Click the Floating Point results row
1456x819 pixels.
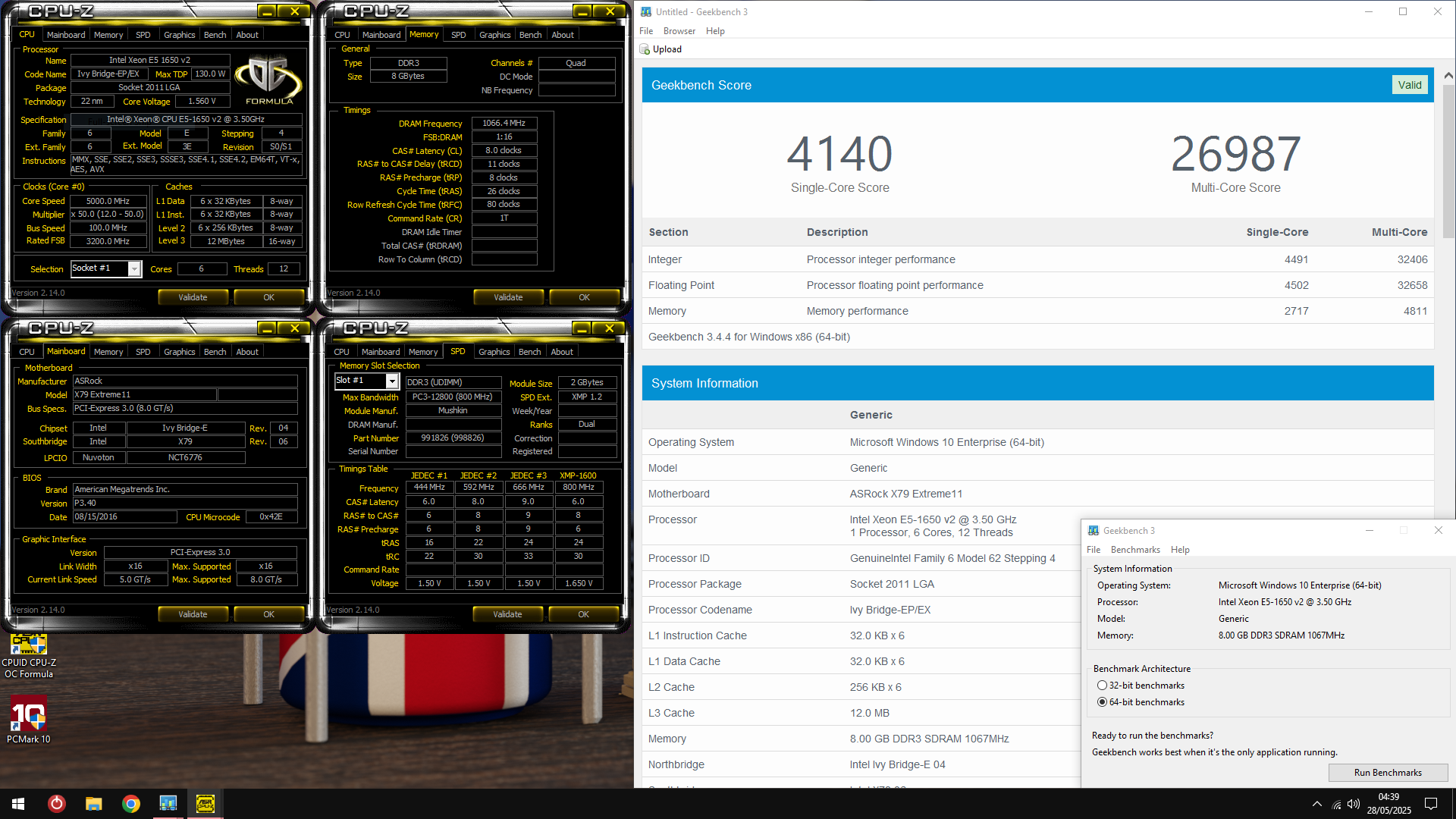point(1037,285)
